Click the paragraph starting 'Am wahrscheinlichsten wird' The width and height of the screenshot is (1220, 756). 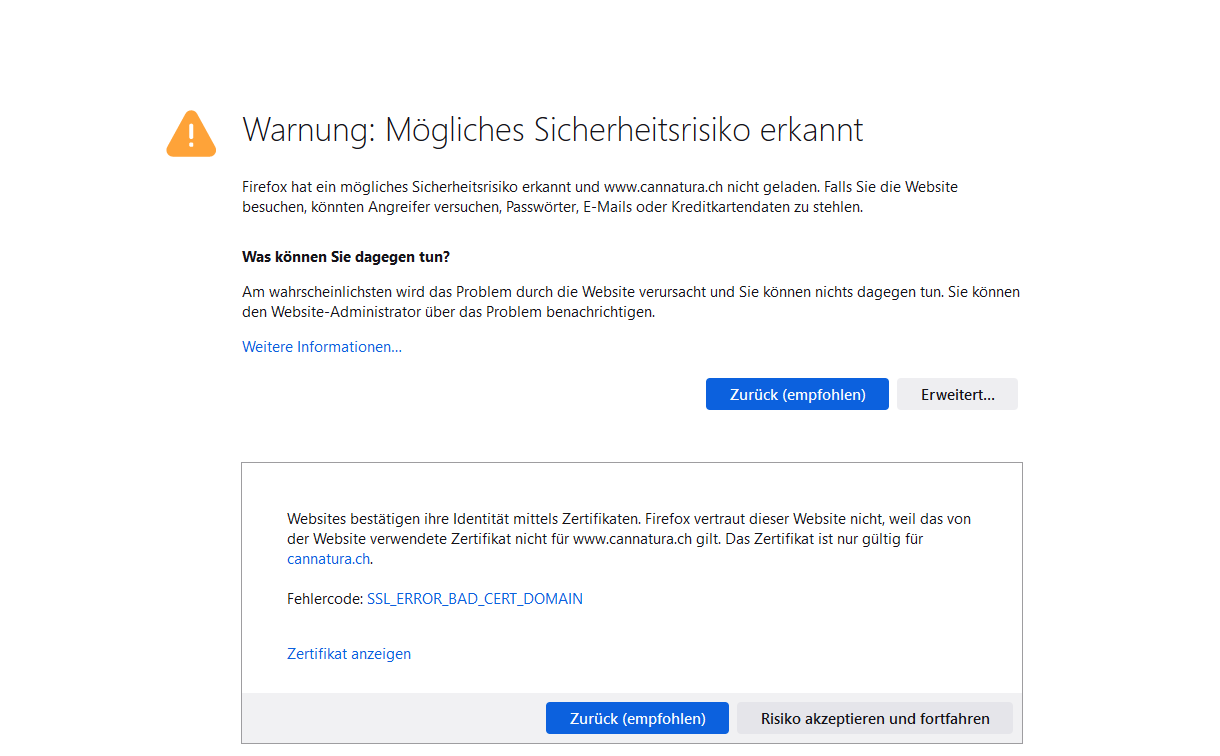pos(631,302)
